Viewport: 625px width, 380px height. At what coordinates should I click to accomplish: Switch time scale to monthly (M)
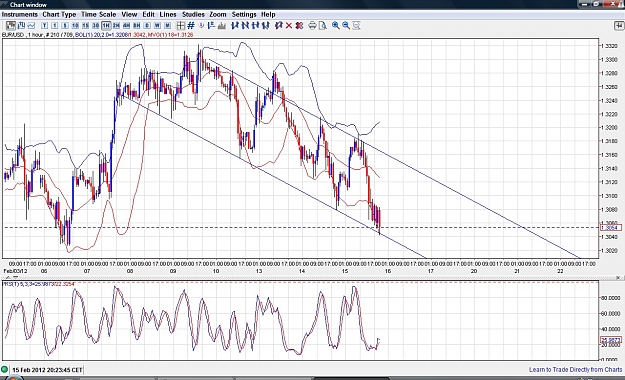[x=167, y=26]
